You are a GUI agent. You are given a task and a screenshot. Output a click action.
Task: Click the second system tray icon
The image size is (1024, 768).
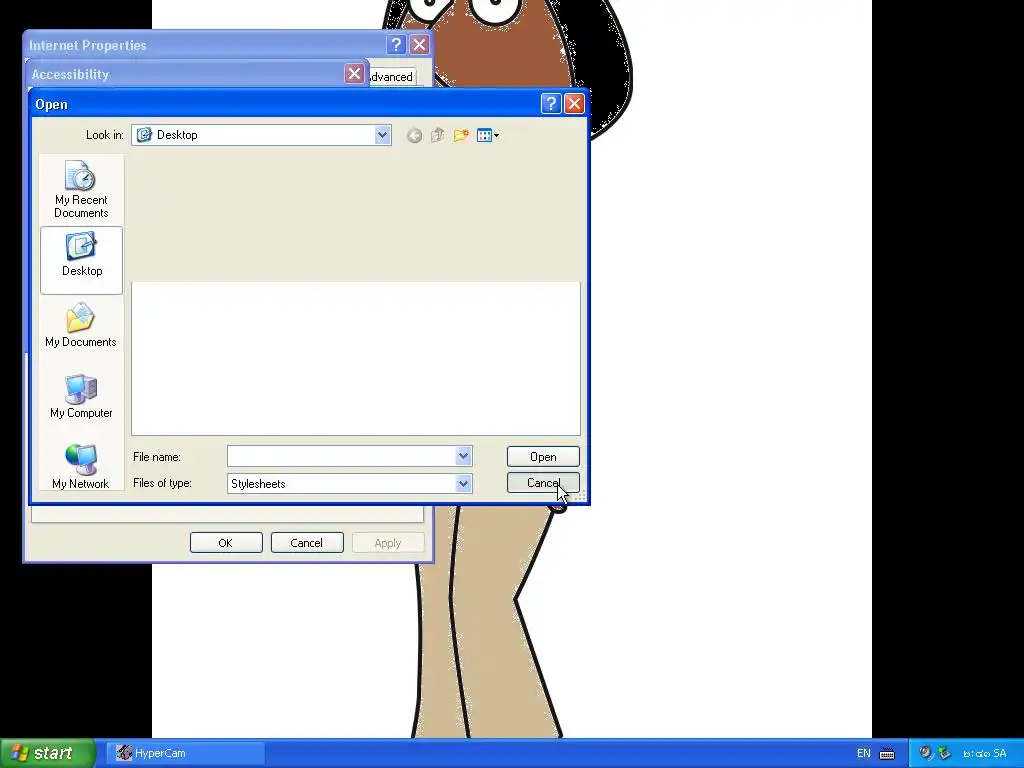click(944, 753)
